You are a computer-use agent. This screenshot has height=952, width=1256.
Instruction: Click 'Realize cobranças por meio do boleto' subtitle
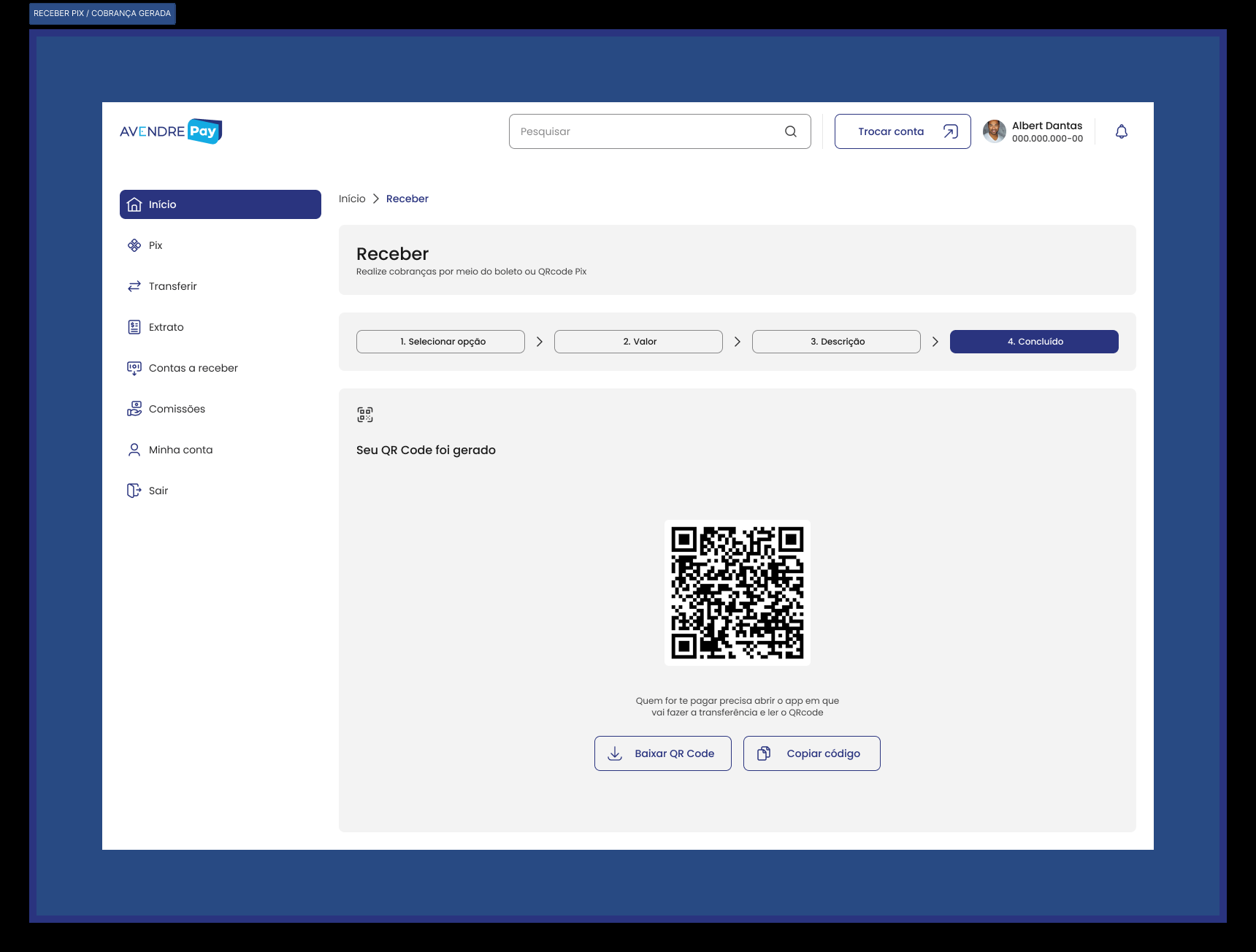pos(472,272)
